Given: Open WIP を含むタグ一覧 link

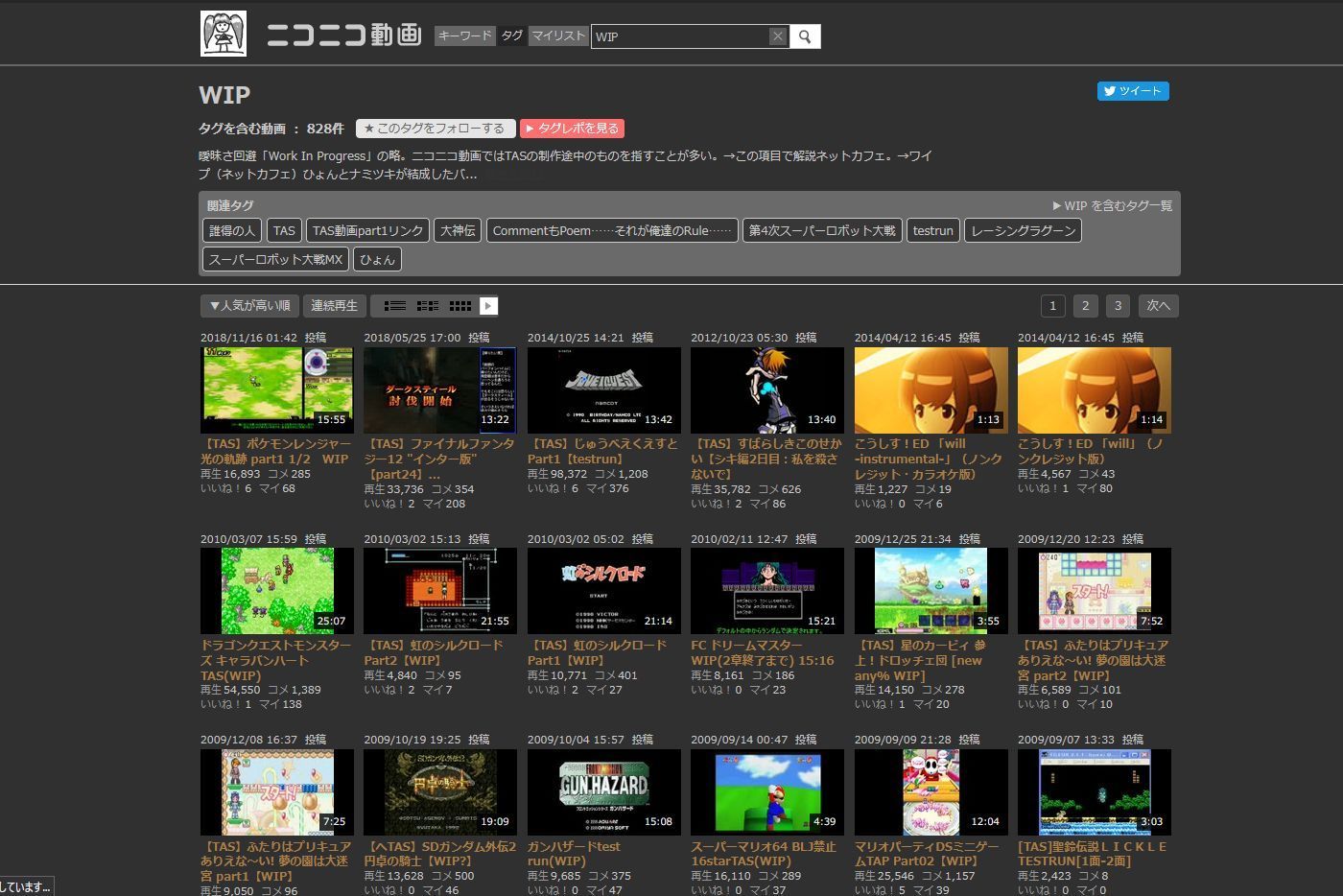Looking at the screenshot, I should tap(1113, 205).
